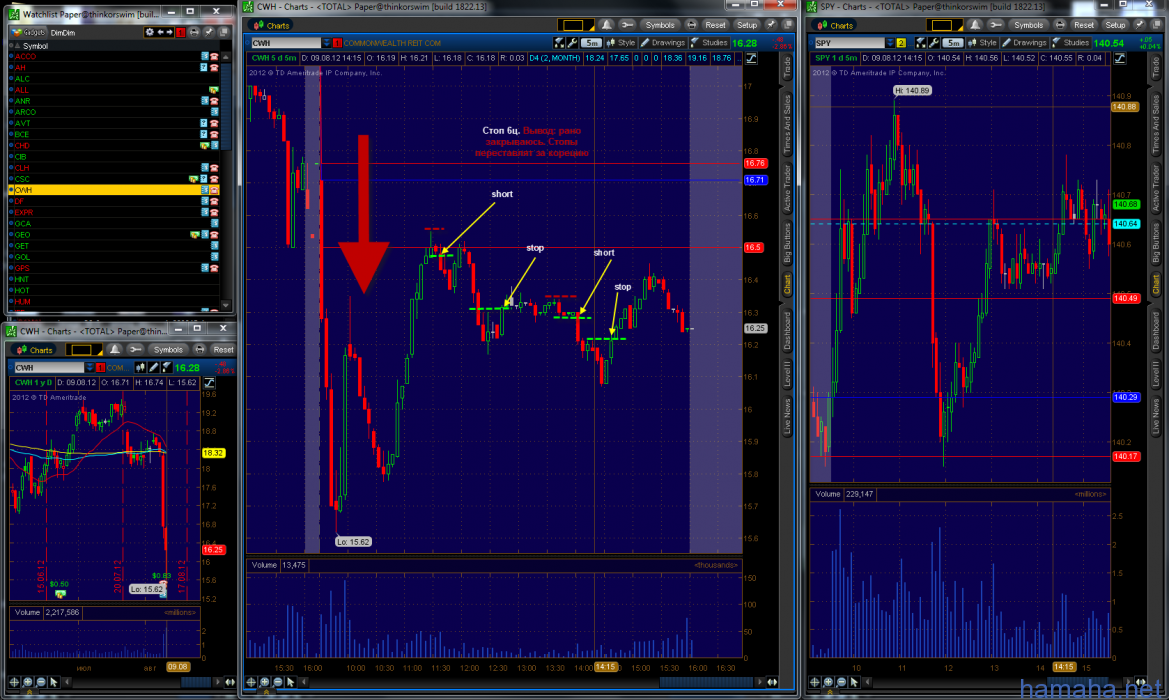Toggle the chart scale icon in CWH 5m
The image size is (1169, 700).
click(x=752, y=58)
